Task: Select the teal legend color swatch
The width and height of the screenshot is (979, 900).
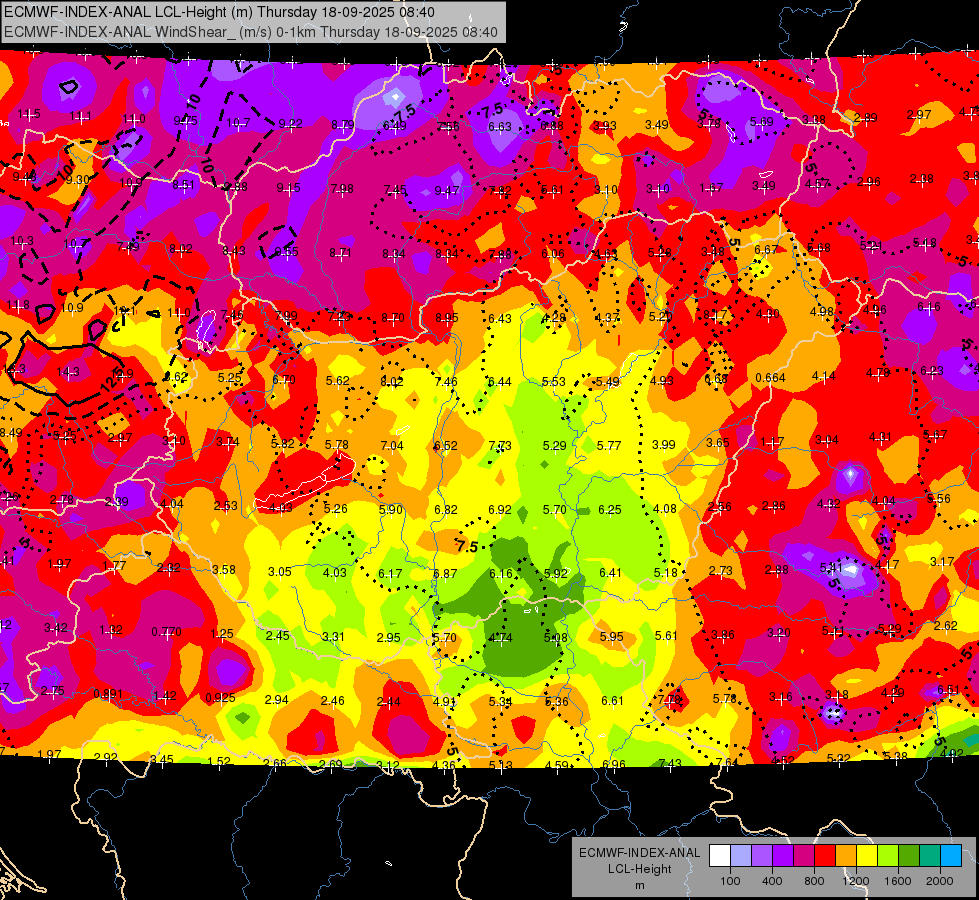Action: pyautogui.click(x=930, y=856)
